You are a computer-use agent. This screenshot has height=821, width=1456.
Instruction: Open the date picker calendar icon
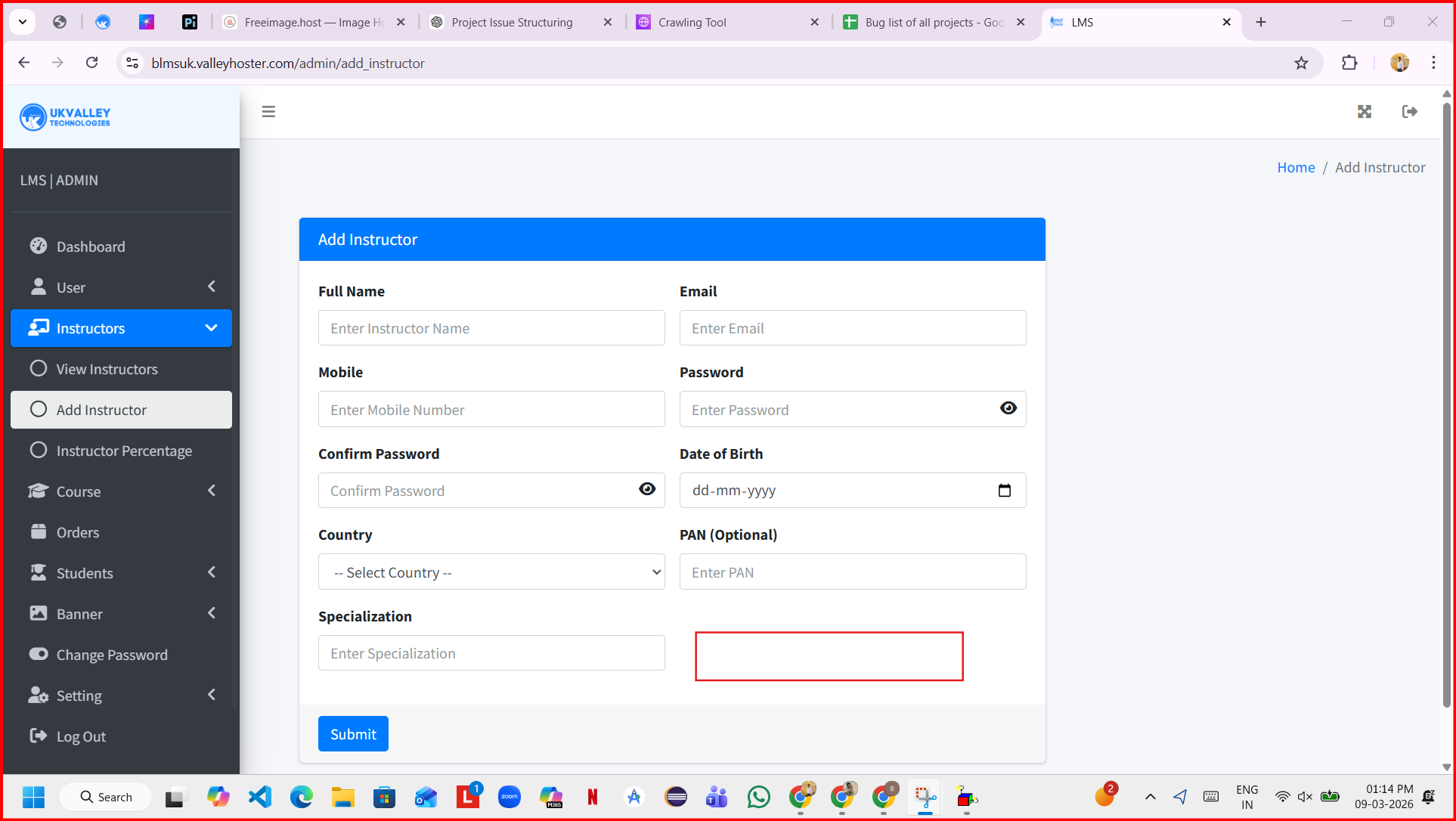tap(1004, 491)
